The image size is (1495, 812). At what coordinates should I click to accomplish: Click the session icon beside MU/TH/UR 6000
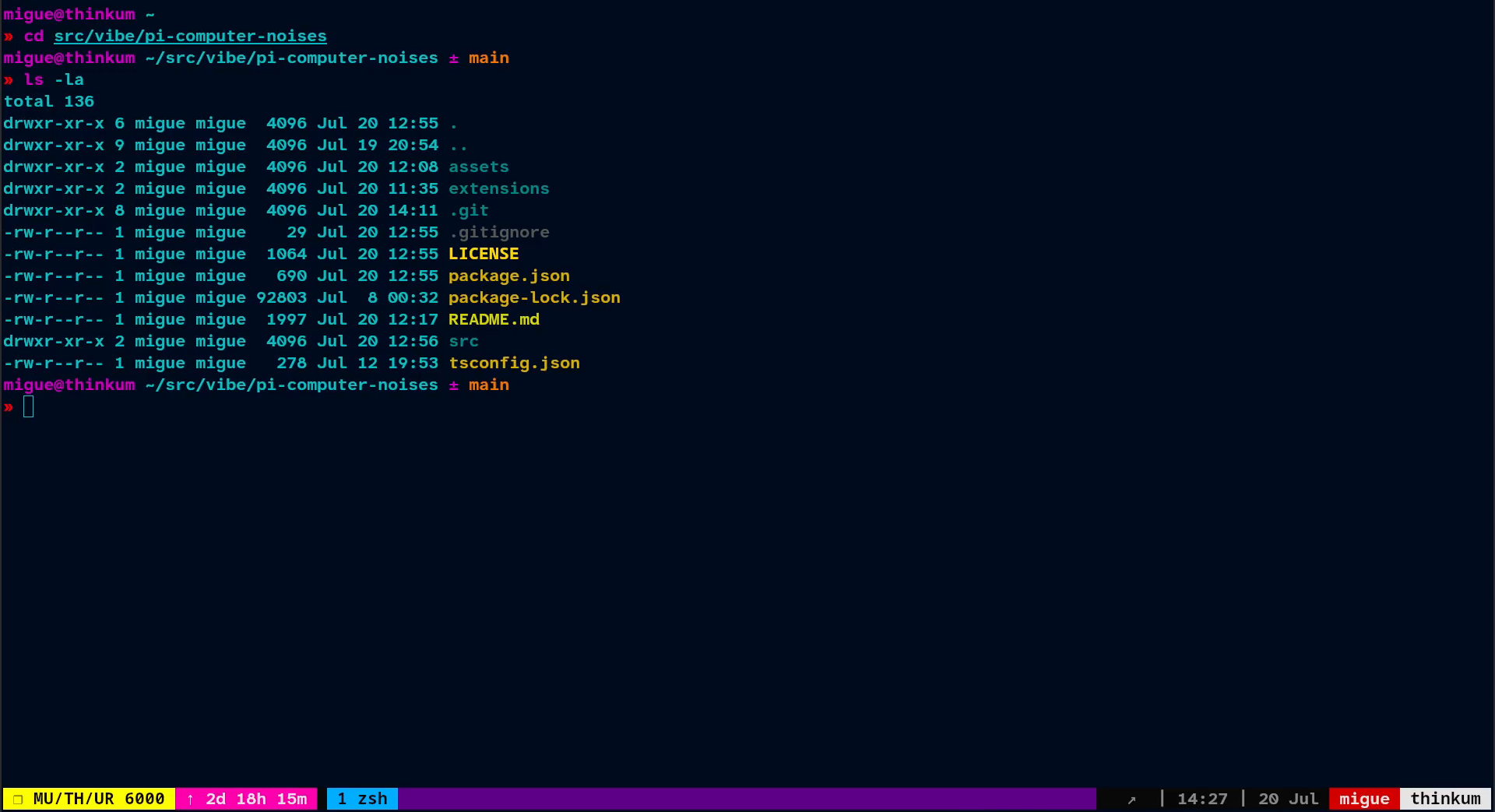(17, 800)
